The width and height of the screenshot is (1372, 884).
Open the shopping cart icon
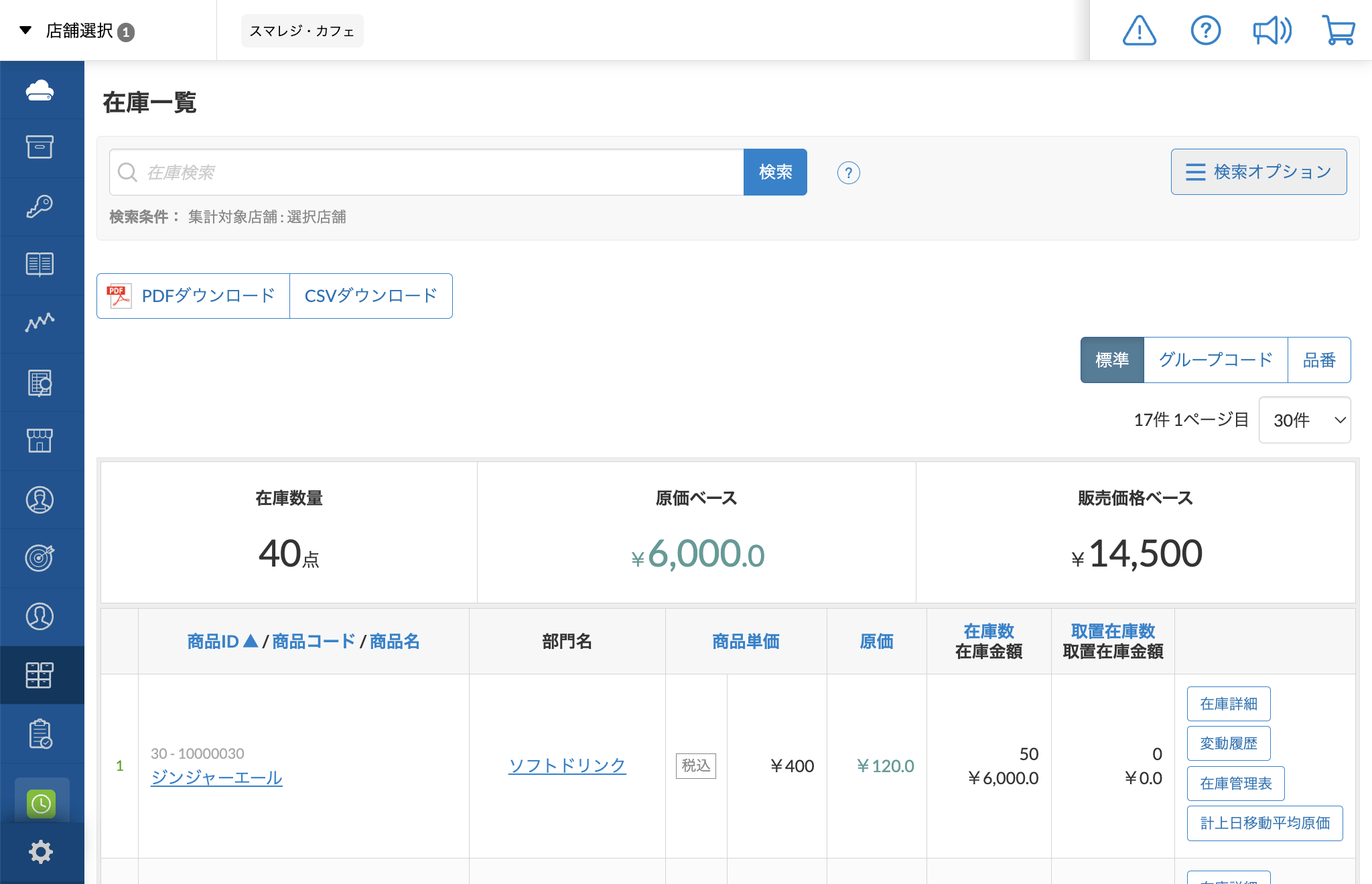(1339, 31)
